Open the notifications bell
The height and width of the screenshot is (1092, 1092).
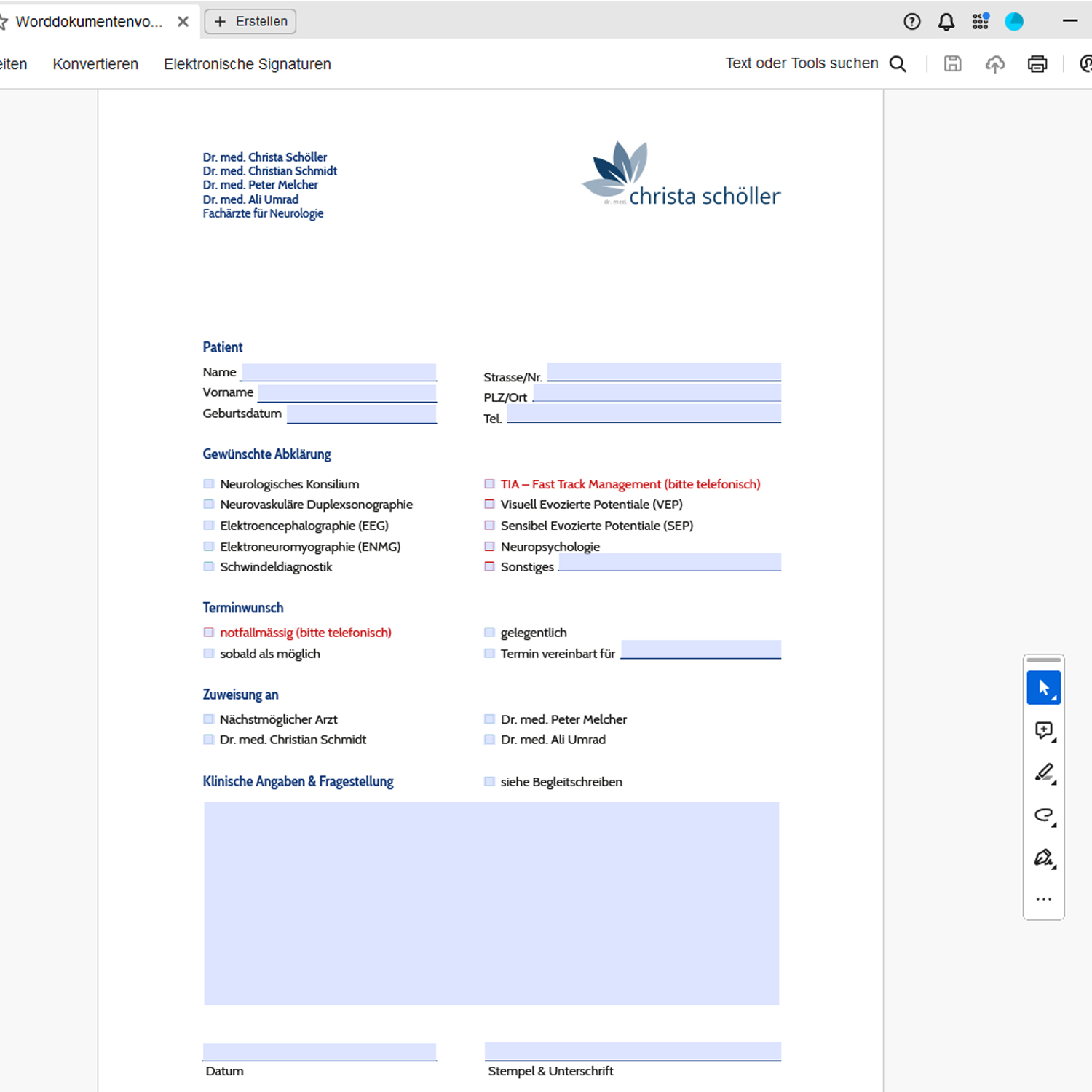coord(946,22)
